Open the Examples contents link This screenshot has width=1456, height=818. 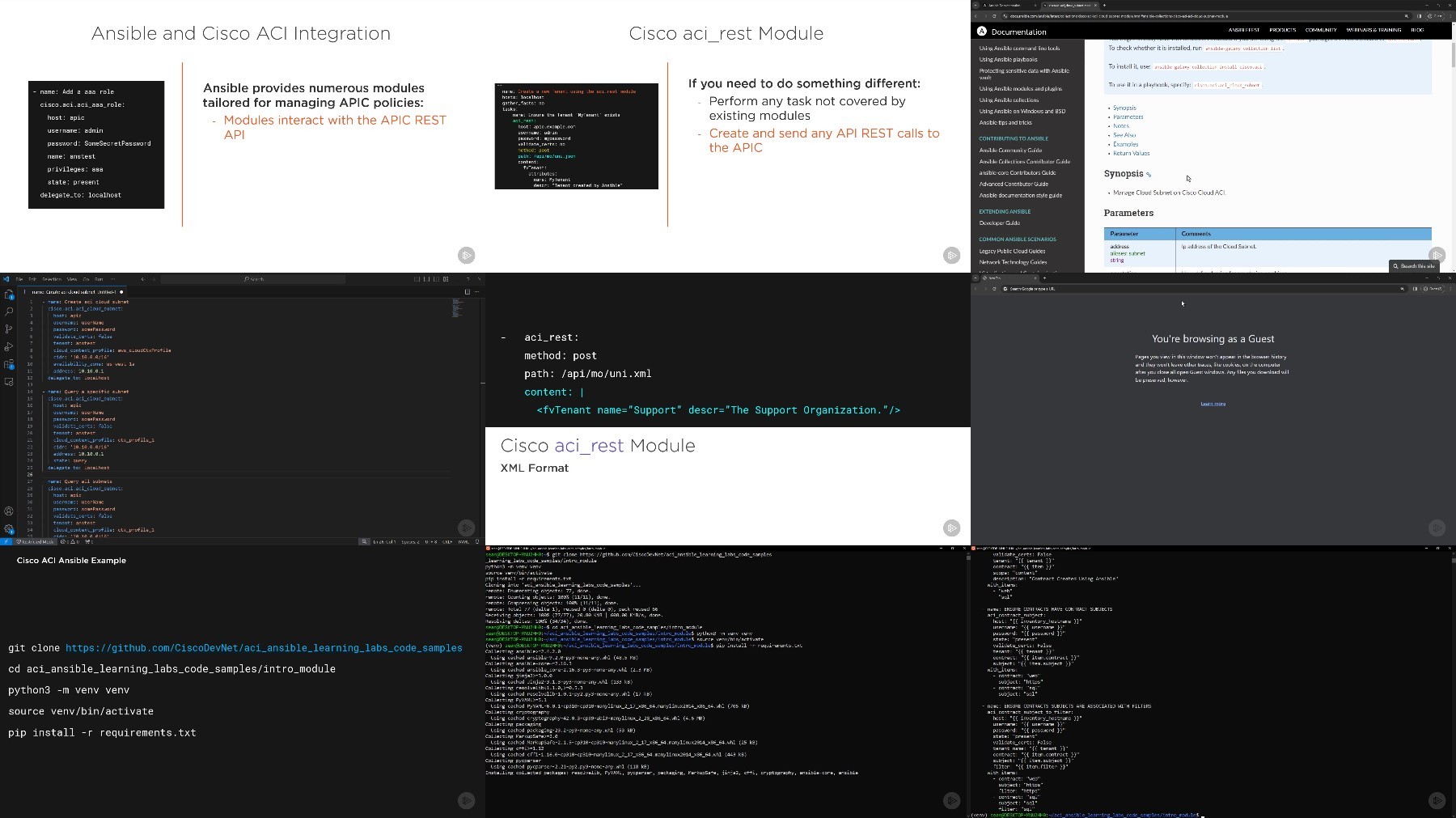click(1125, 144)
